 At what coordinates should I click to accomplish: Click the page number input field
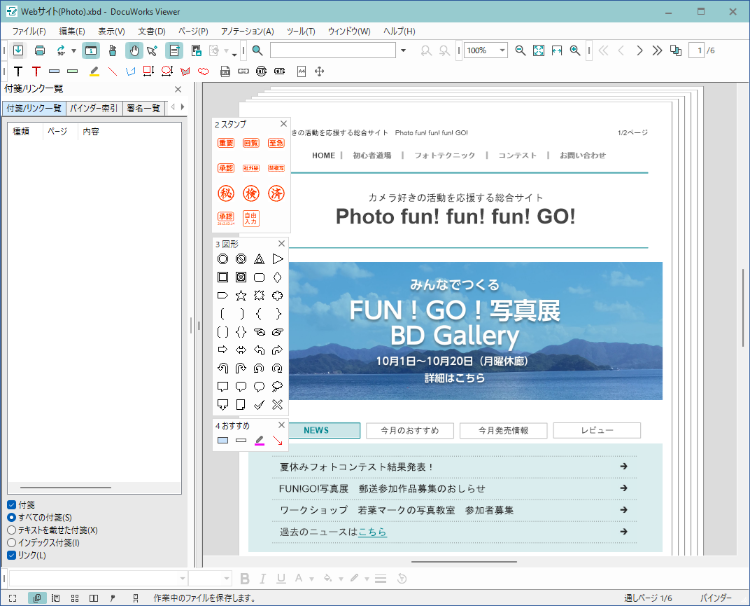point(696,50)
